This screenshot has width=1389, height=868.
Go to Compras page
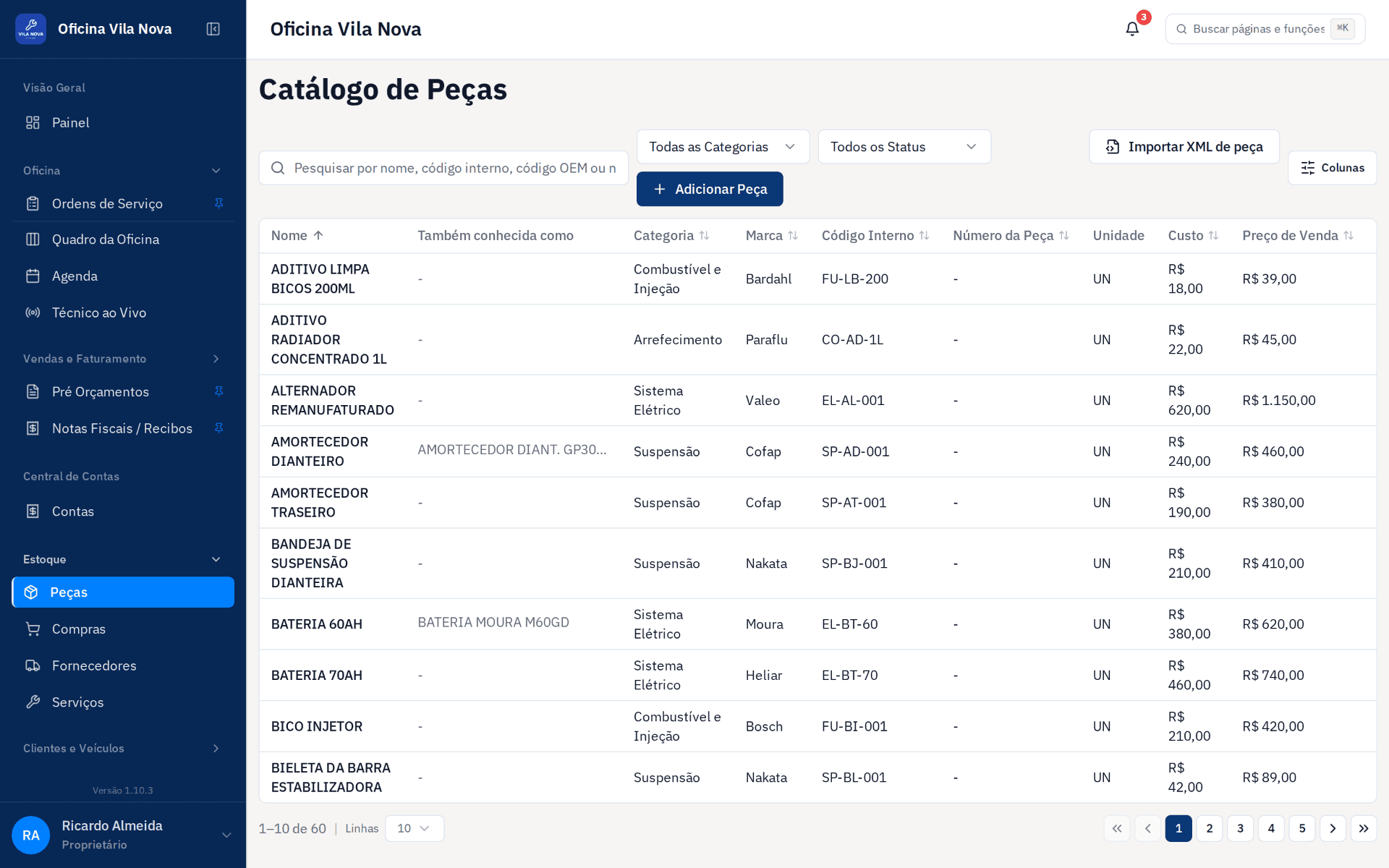point(123,629)
